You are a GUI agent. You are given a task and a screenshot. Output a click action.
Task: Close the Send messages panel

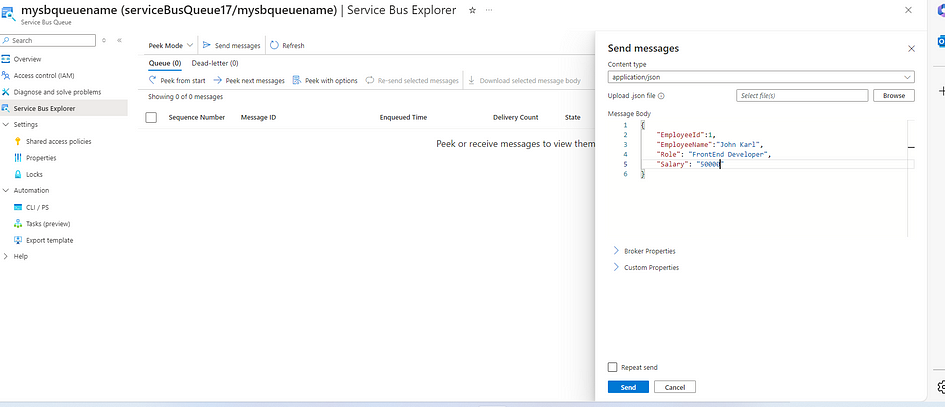click(911, 49)
